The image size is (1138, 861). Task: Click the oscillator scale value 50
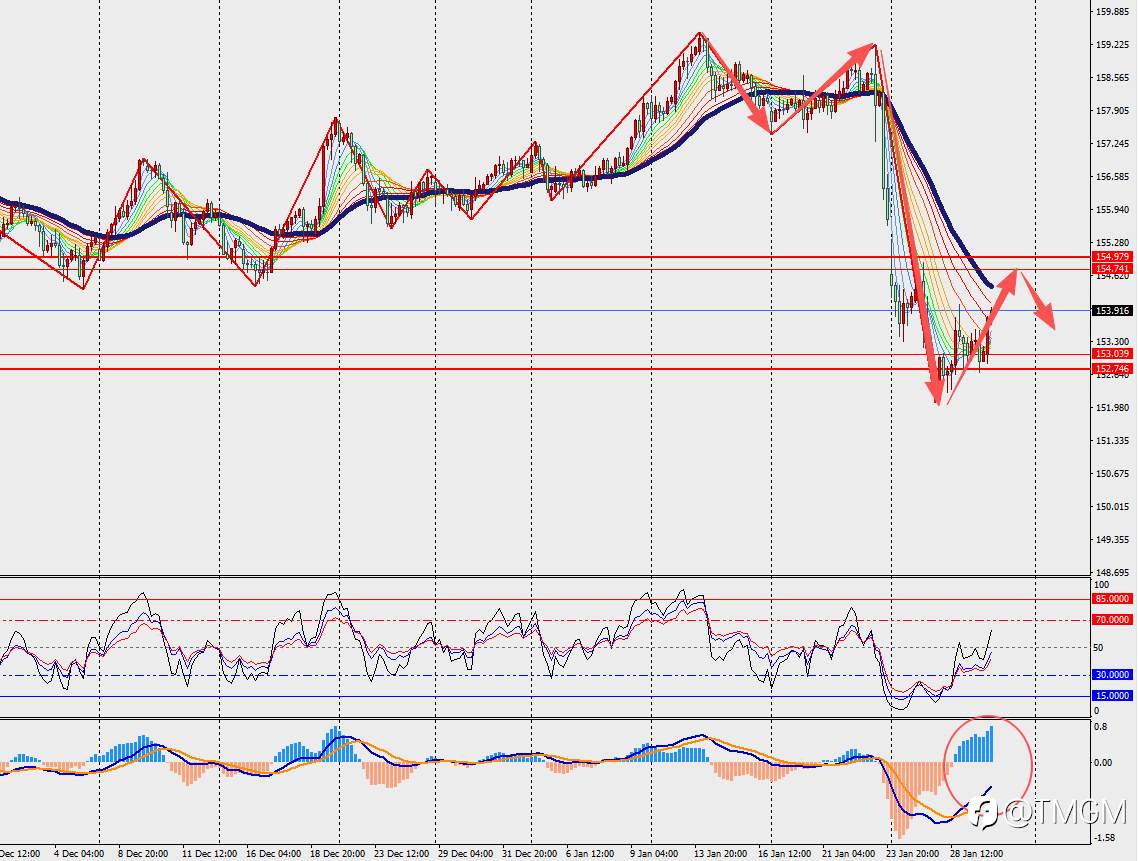pos(1098,648)
